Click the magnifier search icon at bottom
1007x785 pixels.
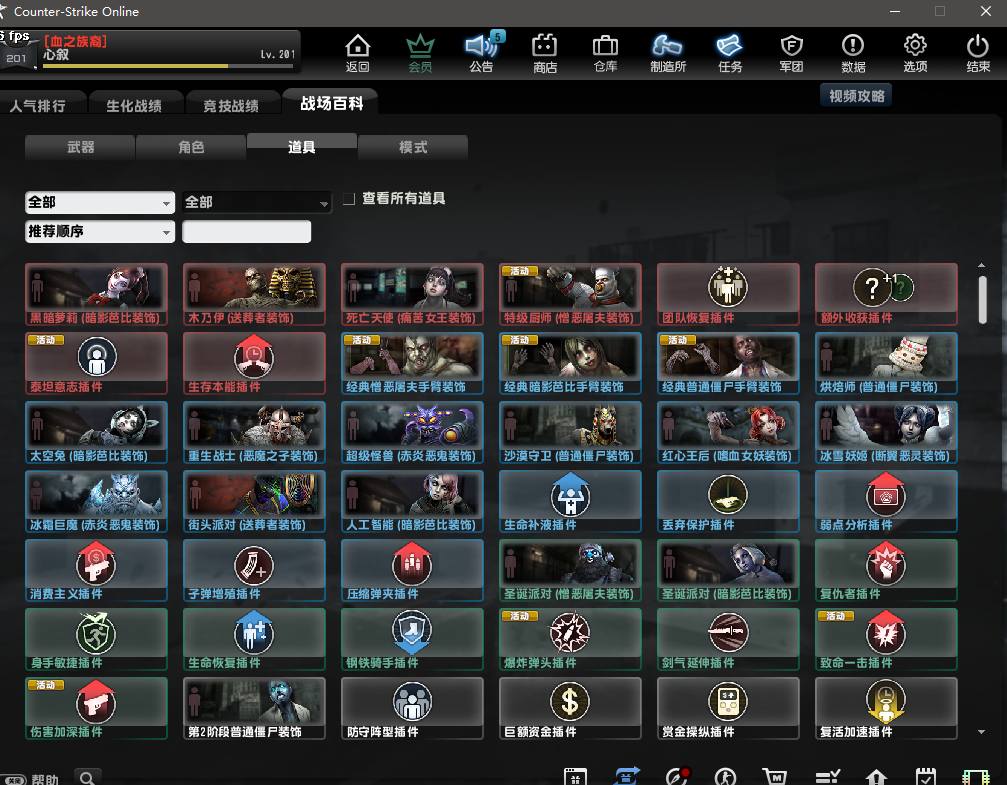click(x=89, y=778)
